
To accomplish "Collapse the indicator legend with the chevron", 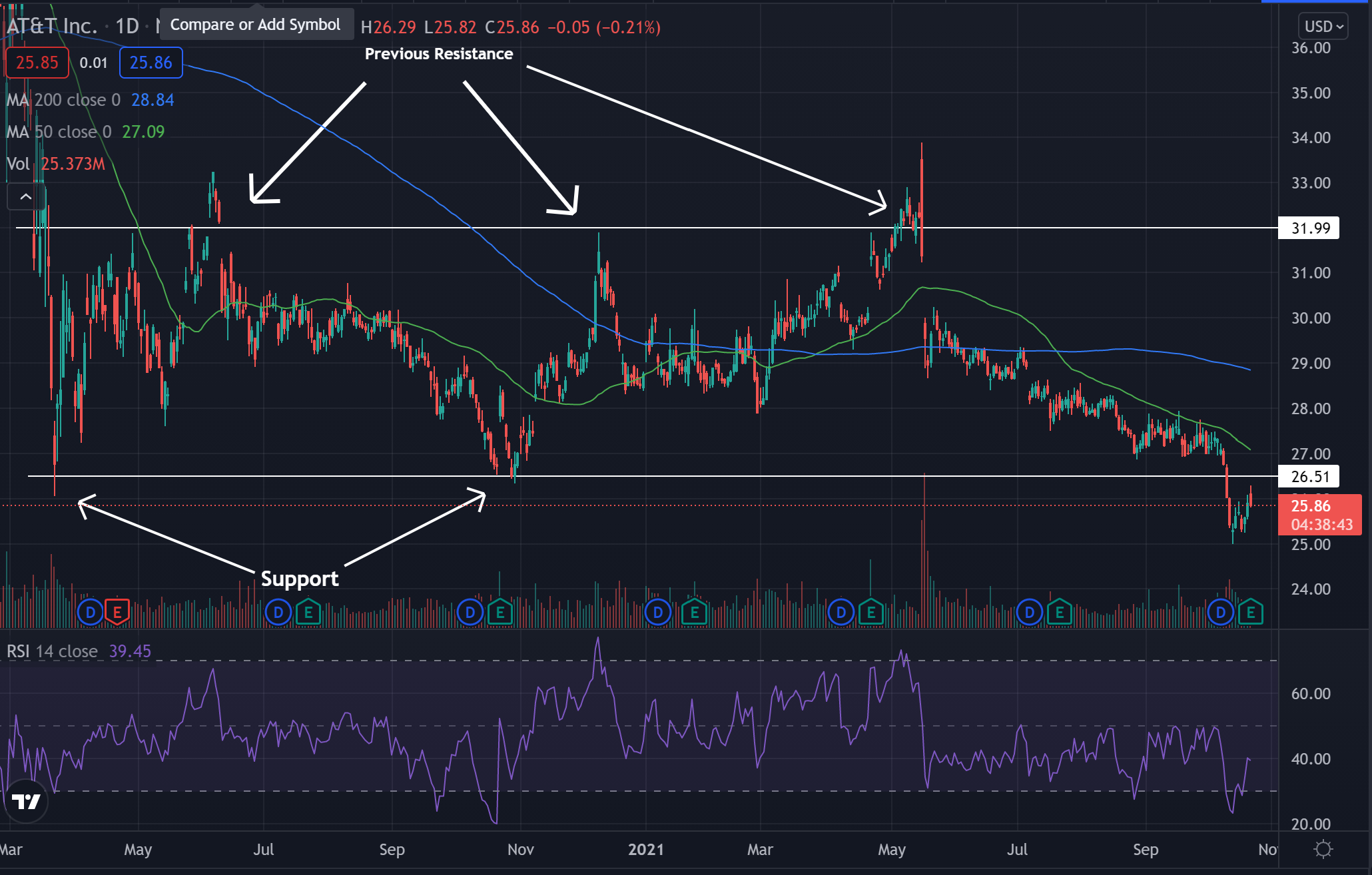I will [x=26, y=196].
